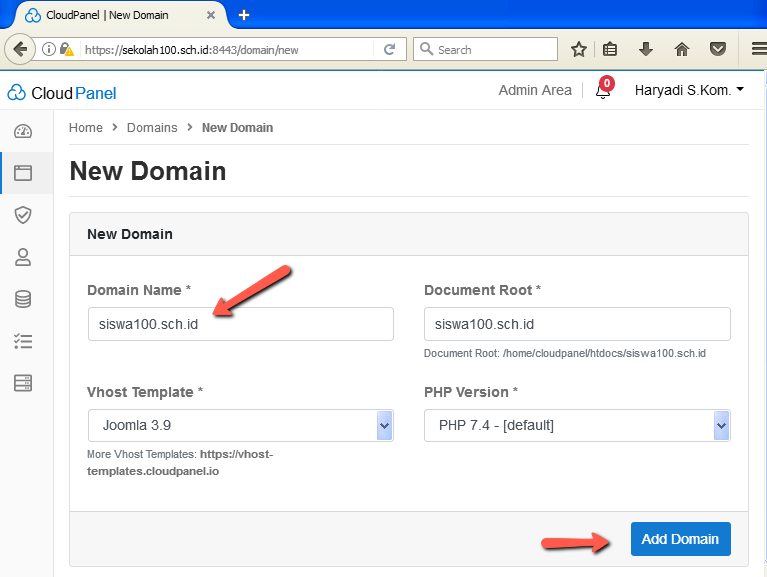Viewport: 767px width, 577px height.
Task: Bookmark this page with the star icon
Action: (578, 49)
